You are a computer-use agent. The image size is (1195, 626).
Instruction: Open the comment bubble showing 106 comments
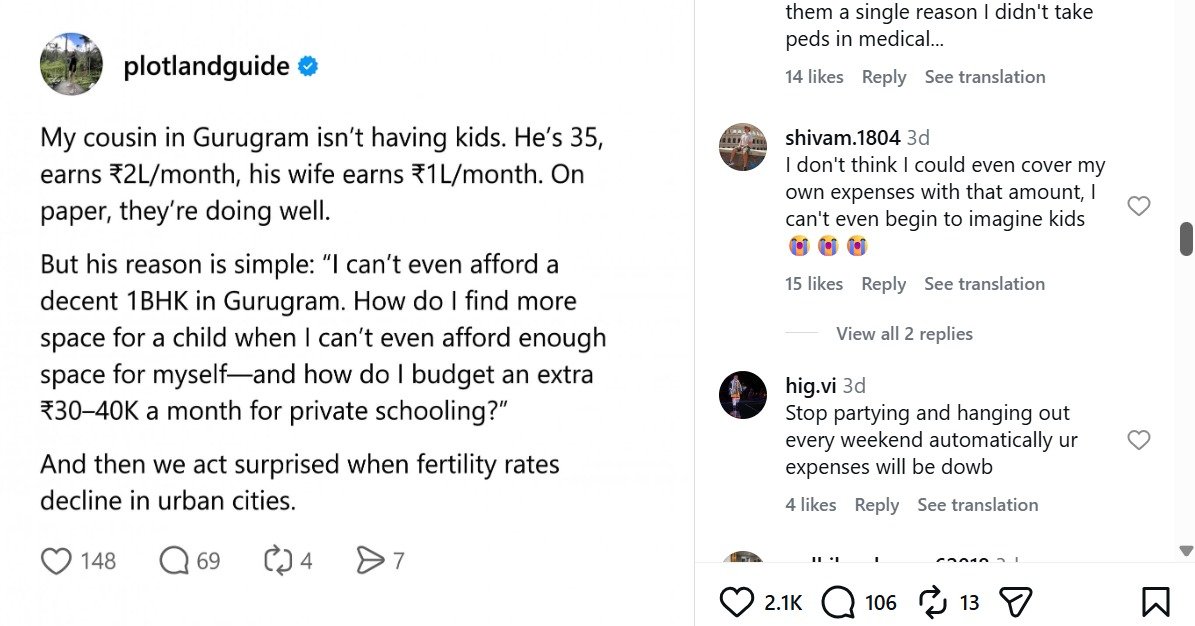click(x=838, y=602)
